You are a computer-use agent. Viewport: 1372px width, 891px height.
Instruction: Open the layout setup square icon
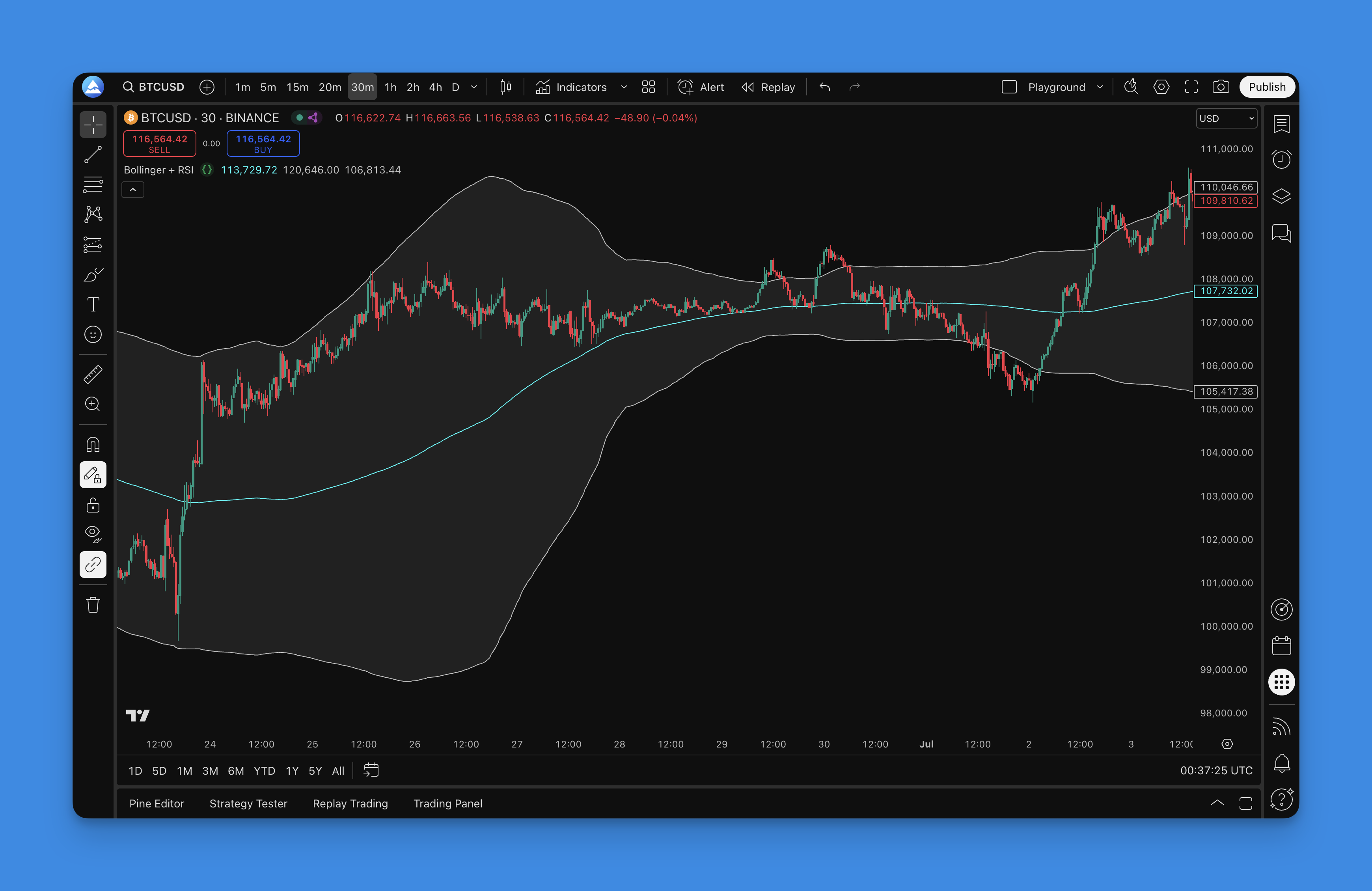pyautogui.click(x=1009, y=87)
